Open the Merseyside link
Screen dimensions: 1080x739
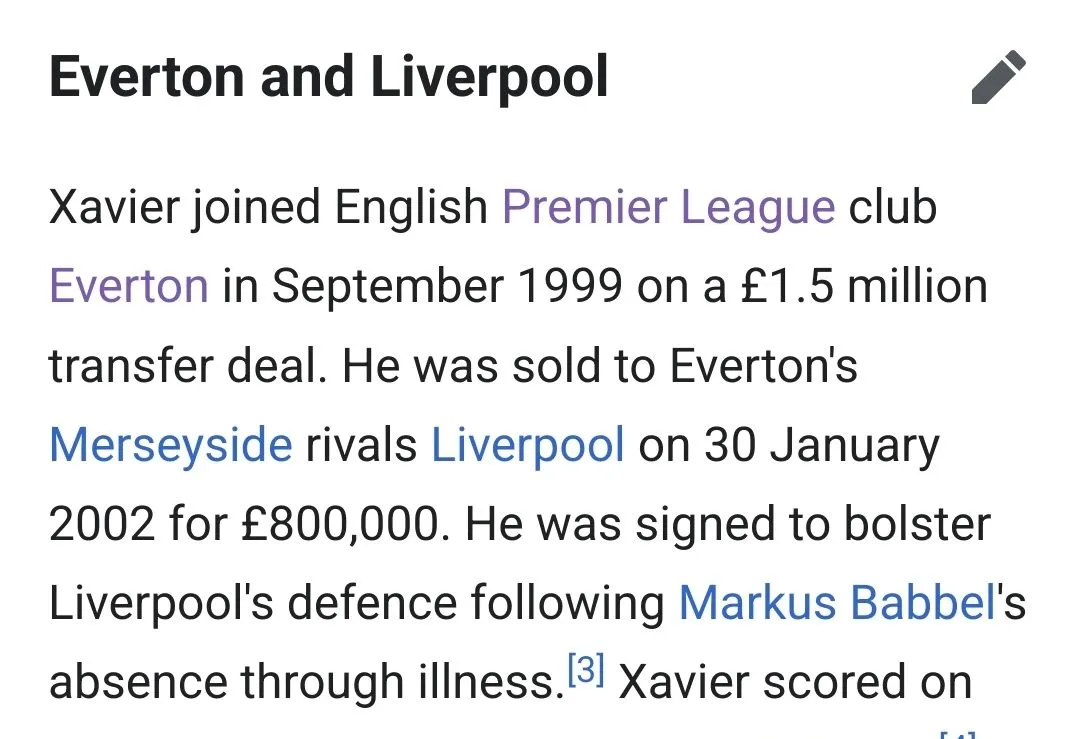point(170,444)
